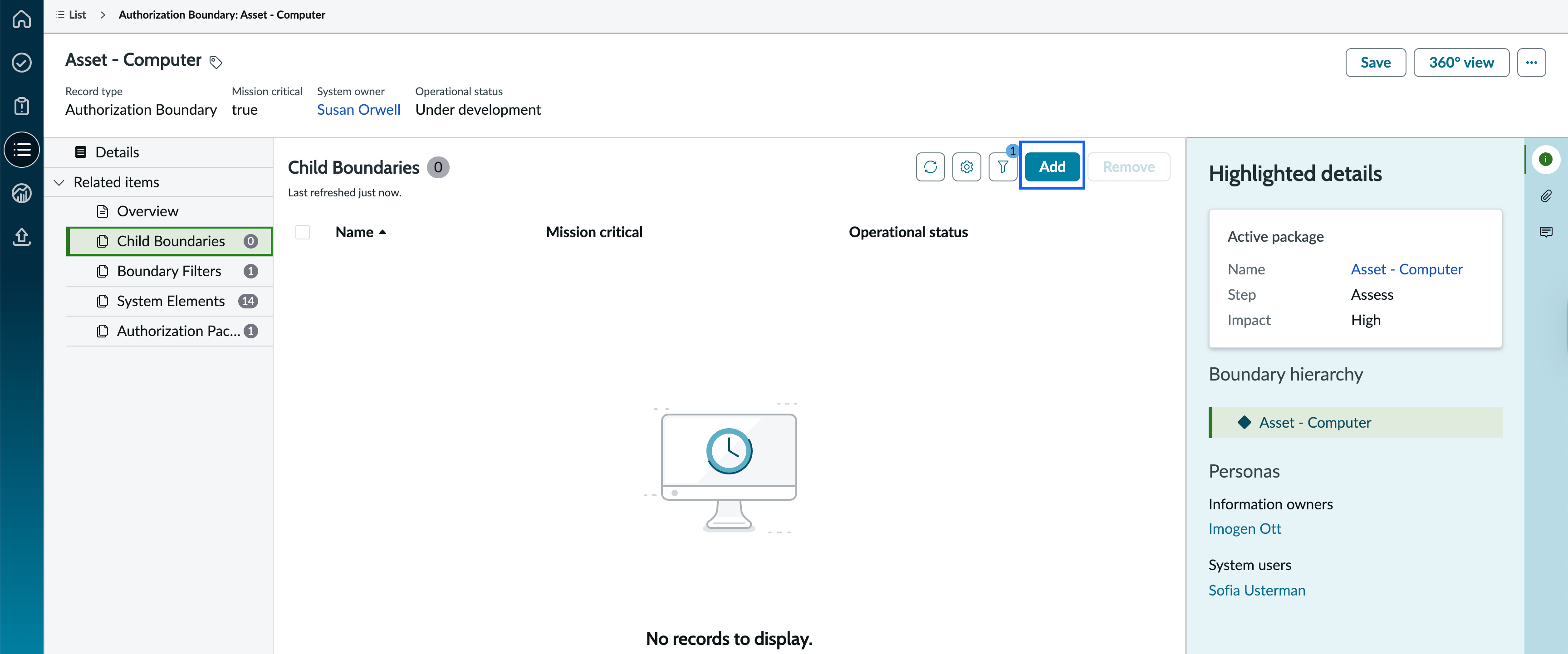Open the comments chat icon
The height and width of the screenshot is (654, 1568).
point(1545,232)
